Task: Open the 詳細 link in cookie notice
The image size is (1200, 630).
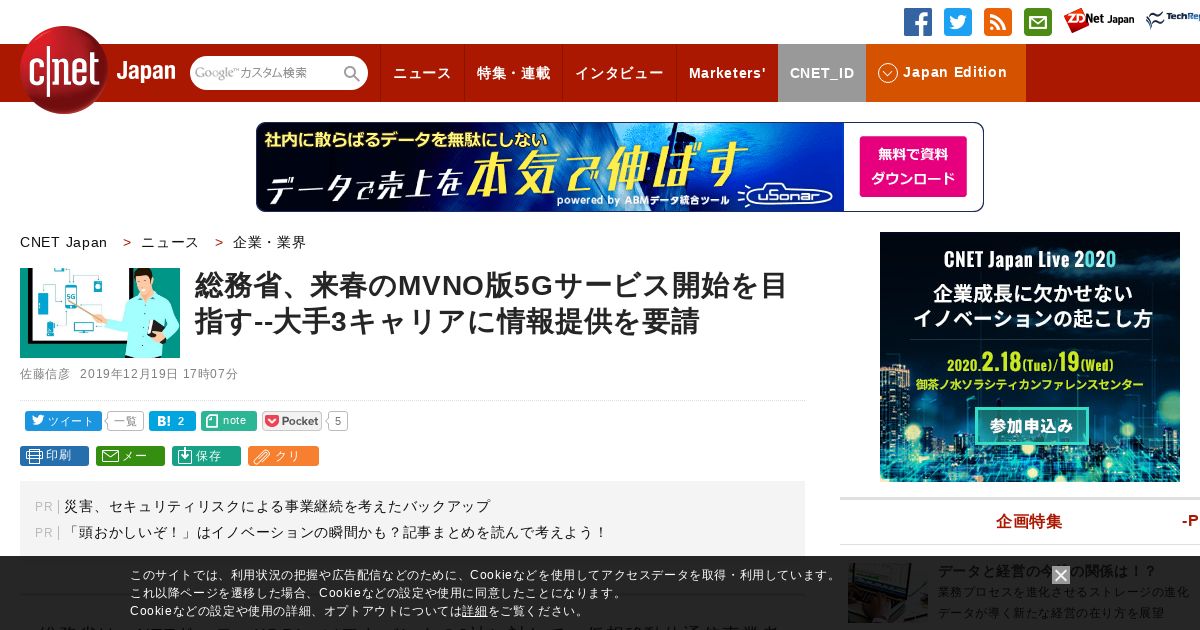Action: (475, 611)
